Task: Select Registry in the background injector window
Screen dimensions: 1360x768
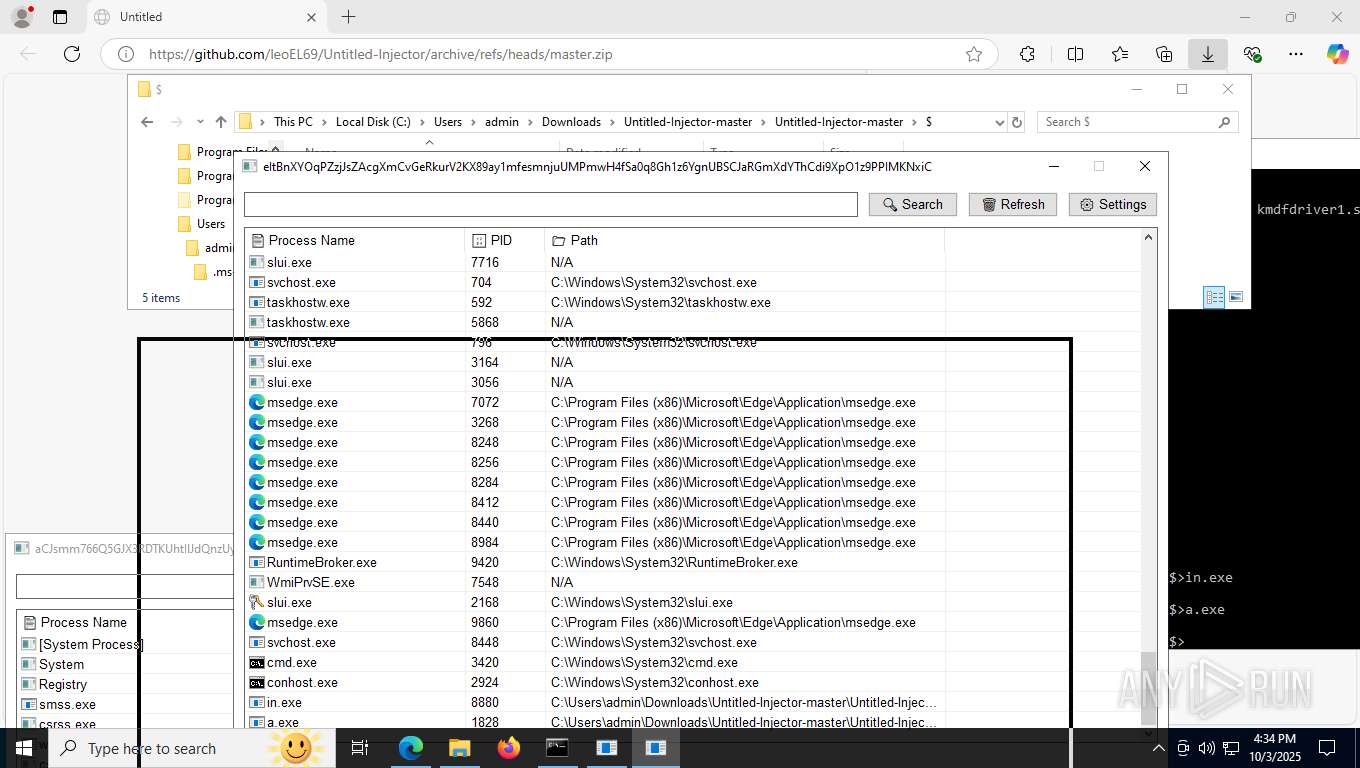Action: (63, 684)
